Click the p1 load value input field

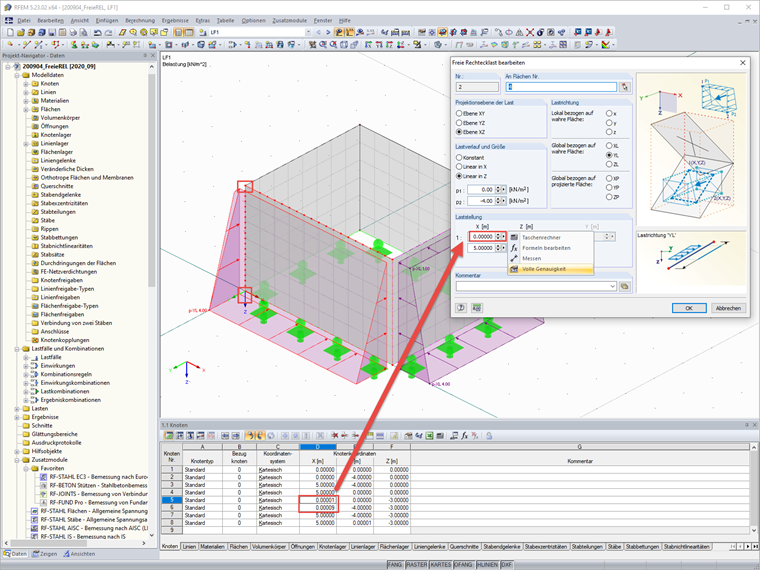[x=481, y=189]
